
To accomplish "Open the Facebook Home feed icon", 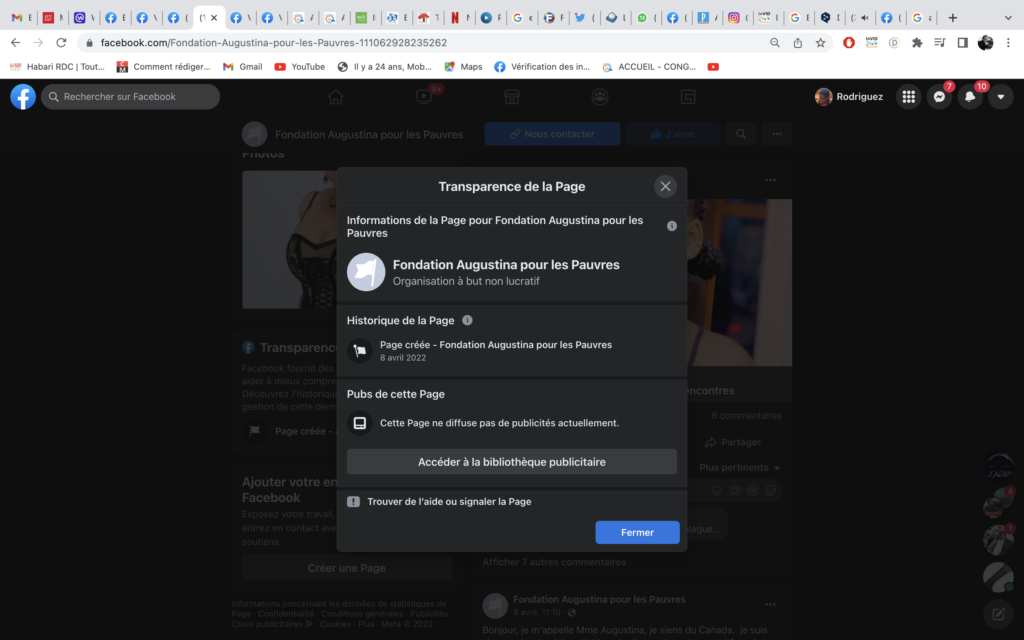I will (336, 97).
